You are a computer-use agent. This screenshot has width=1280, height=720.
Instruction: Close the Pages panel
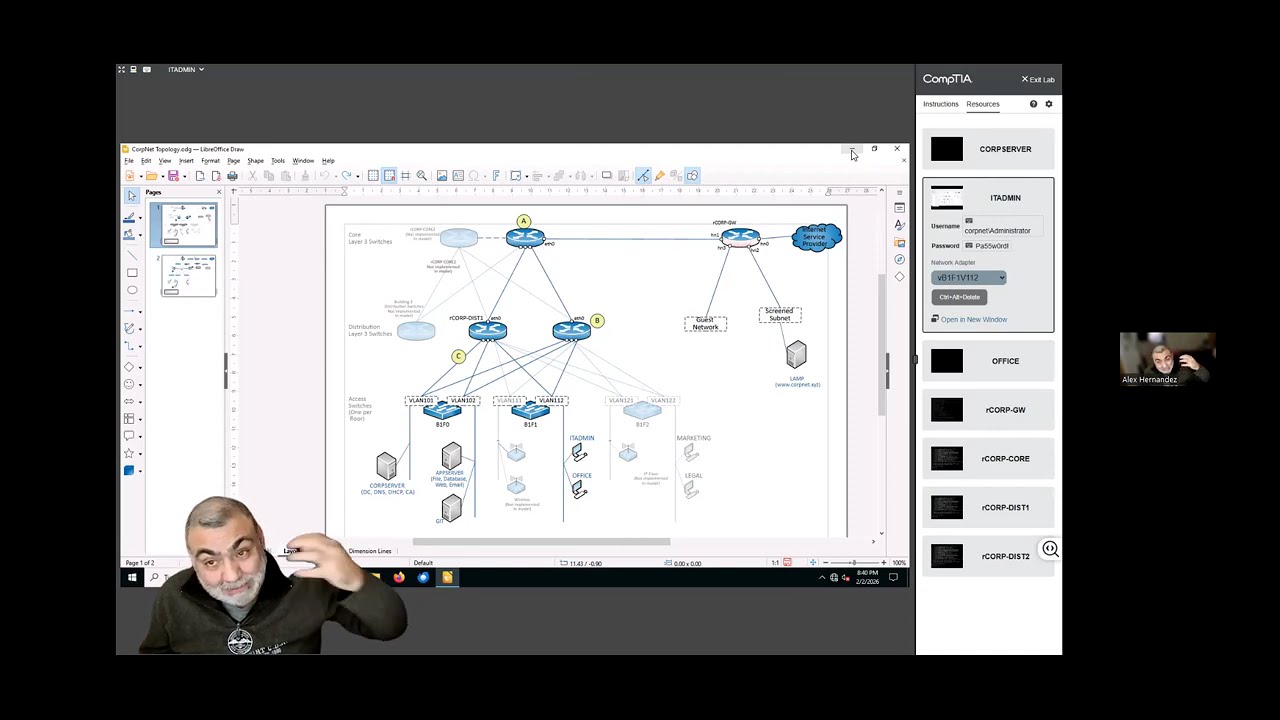(x=219, y=192)
